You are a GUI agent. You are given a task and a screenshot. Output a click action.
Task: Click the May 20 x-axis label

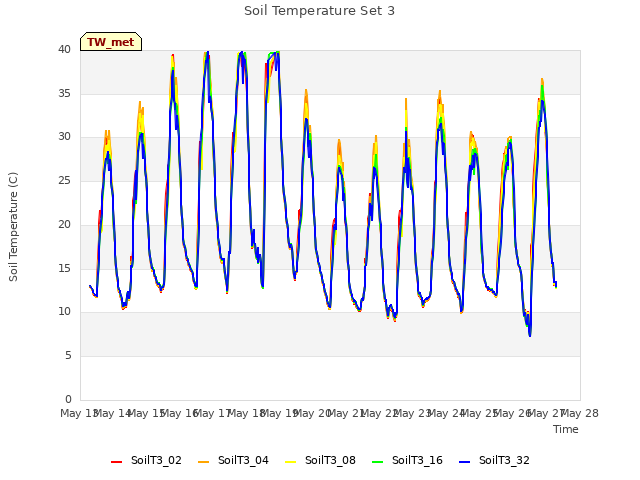[312, 413]
